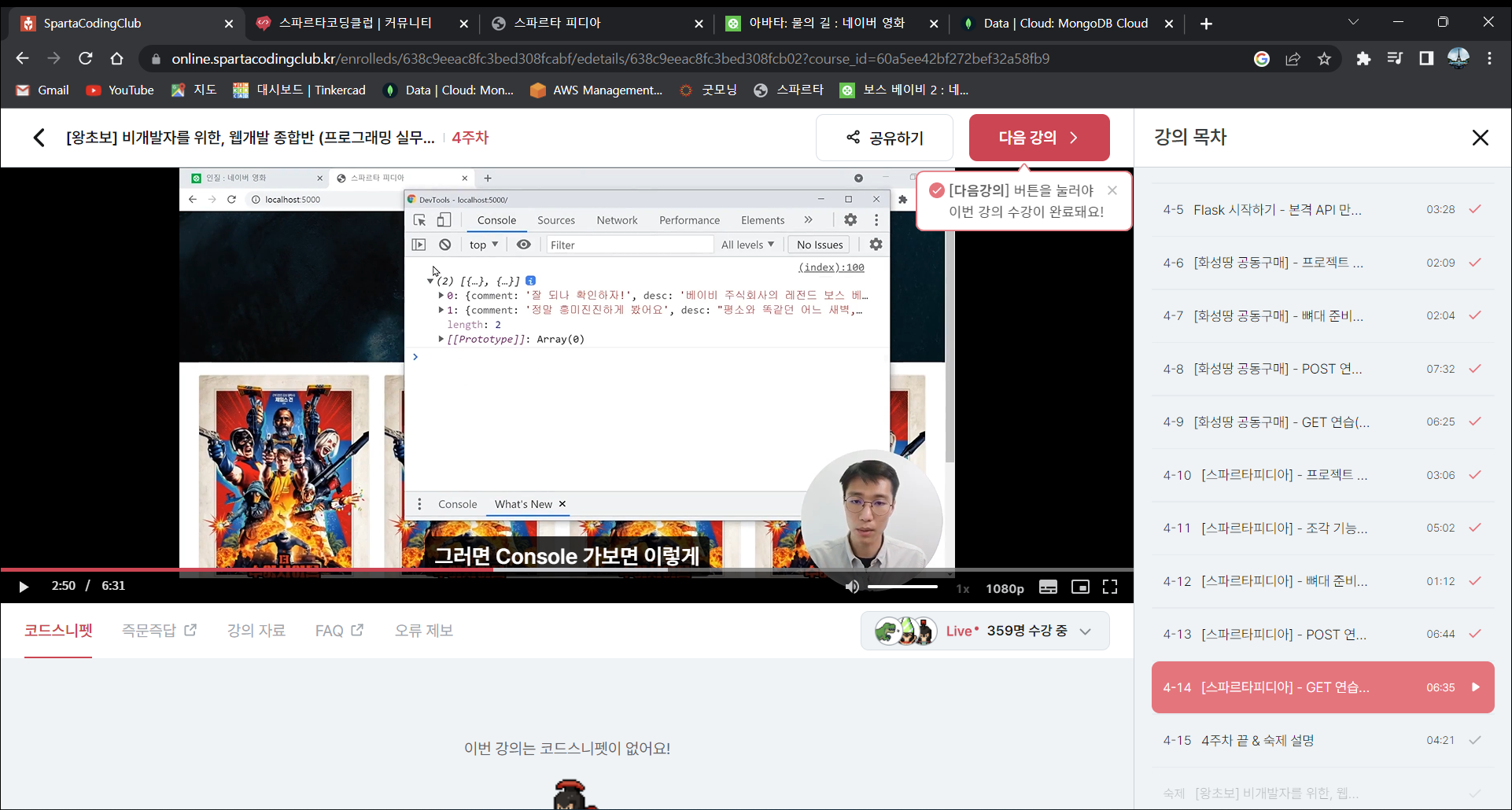The height and width of the screenshot is (810, 1512).
Task: Play the lecture video
Action: click(24, 587)
